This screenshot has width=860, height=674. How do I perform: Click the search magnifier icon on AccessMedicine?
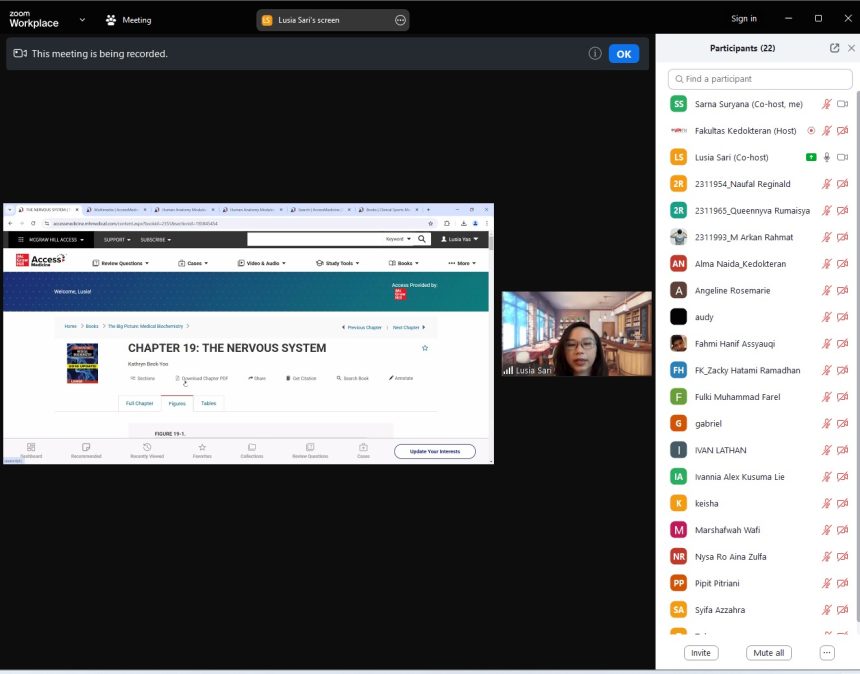pyautogui.click(x=422, y=239)
